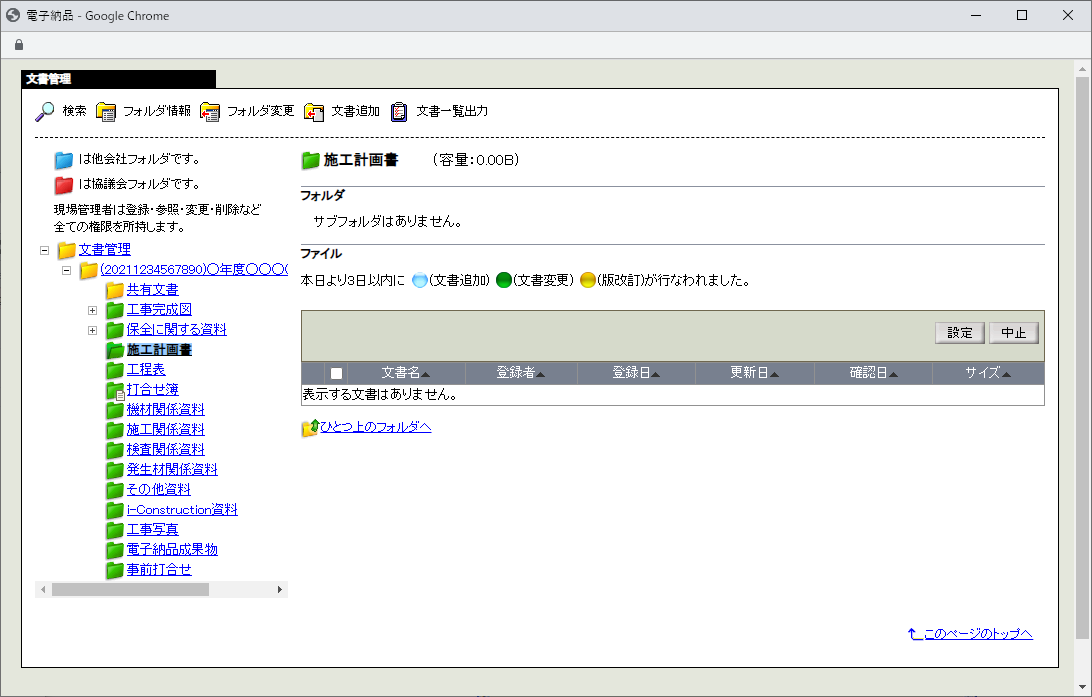Screen dimensions: 1092x697
Task: Click the folder icon beside 共有文書
Action: (115, 290)
